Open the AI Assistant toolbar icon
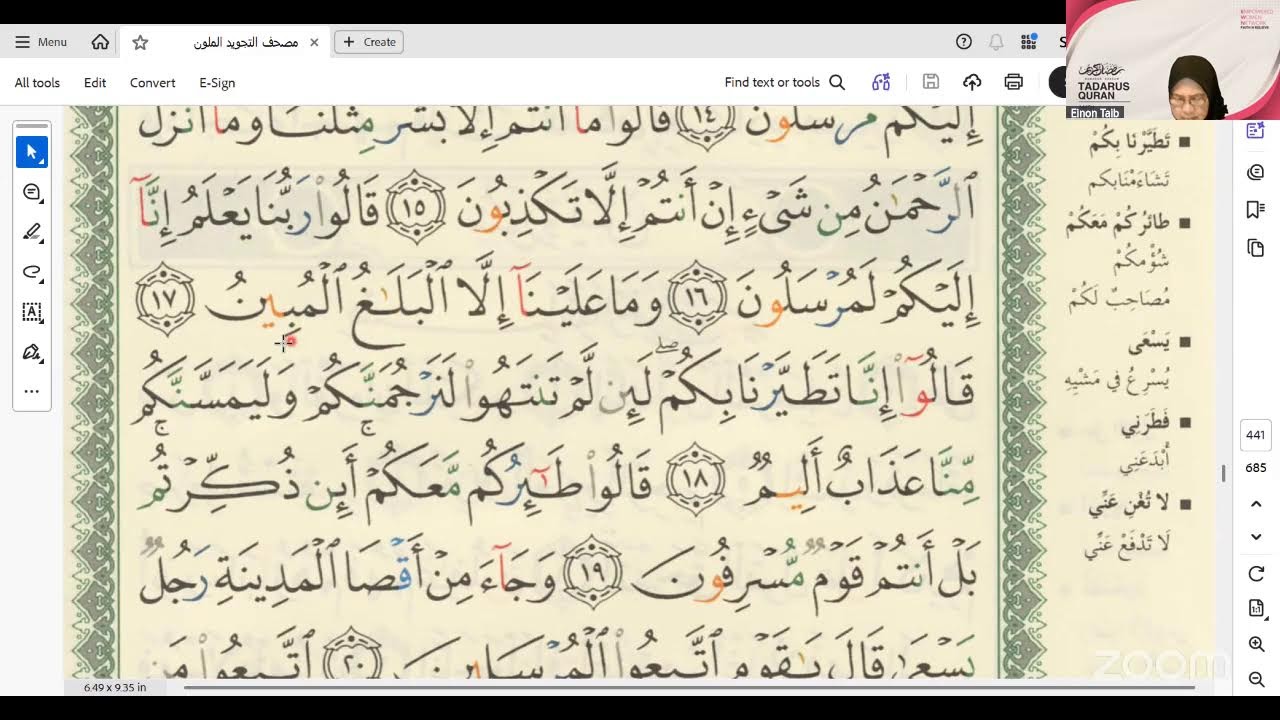Screen dimensions: 1280x720 (x=881, y=83)
